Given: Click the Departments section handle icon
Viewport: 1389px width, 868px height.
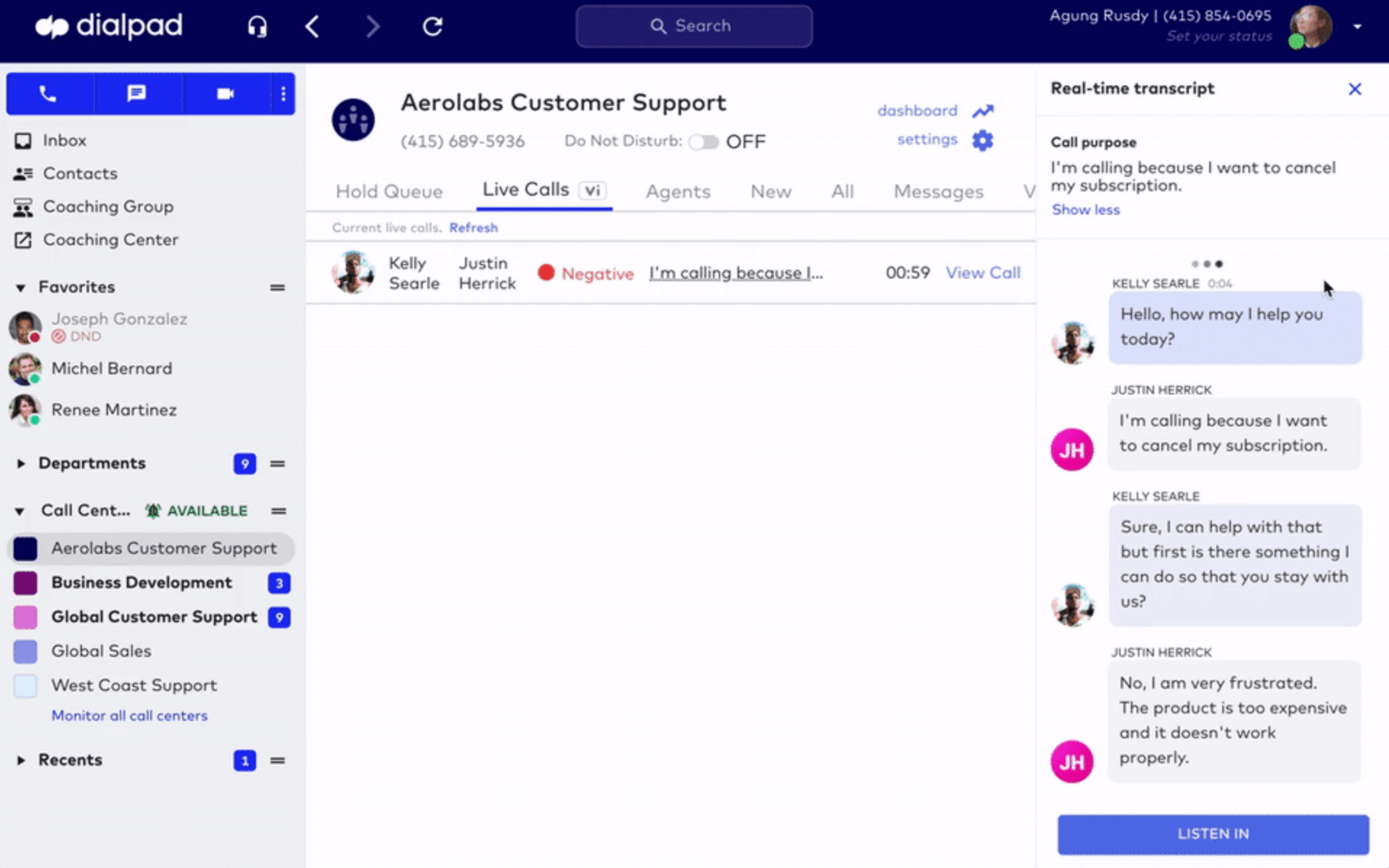Looking at the screenshot, I should [277, 464].
